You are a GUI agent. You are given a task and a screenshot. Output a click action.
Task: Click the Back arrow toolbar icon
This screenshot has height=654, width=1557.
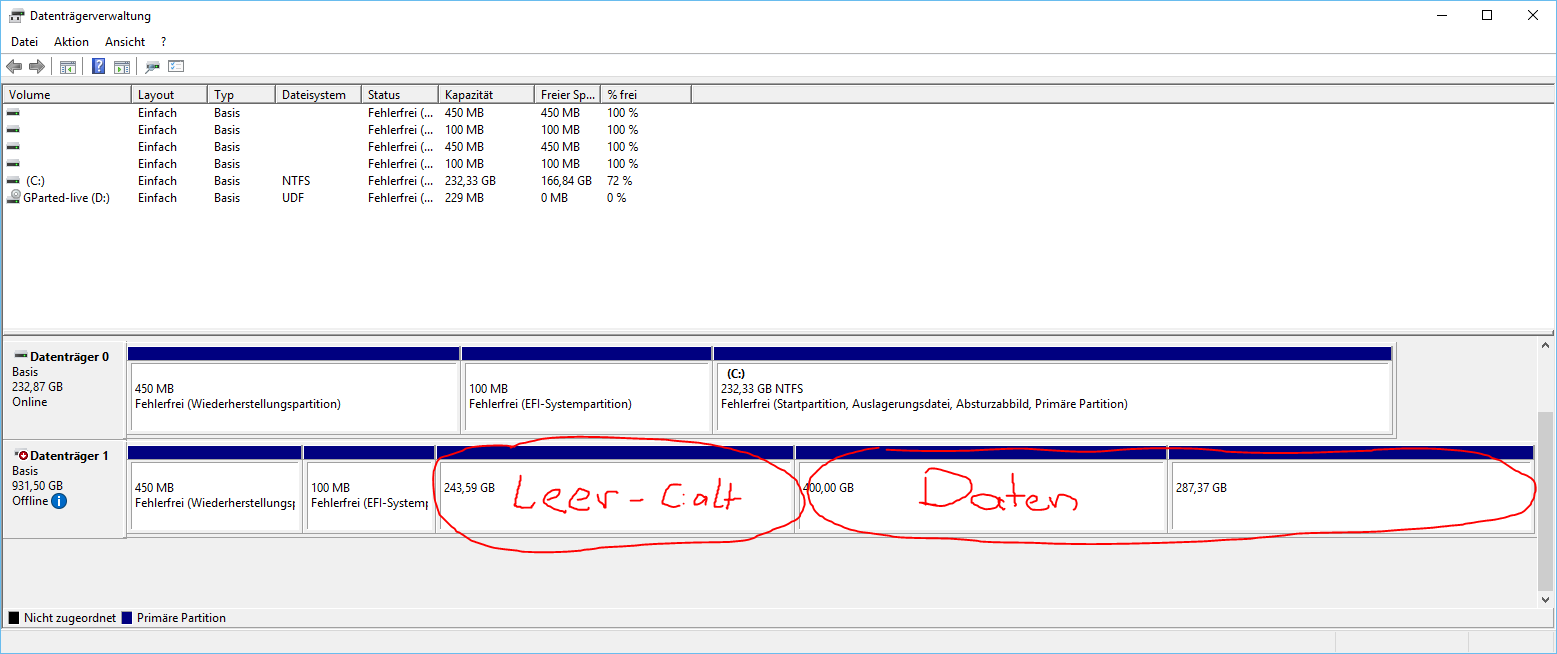(14, 67)
